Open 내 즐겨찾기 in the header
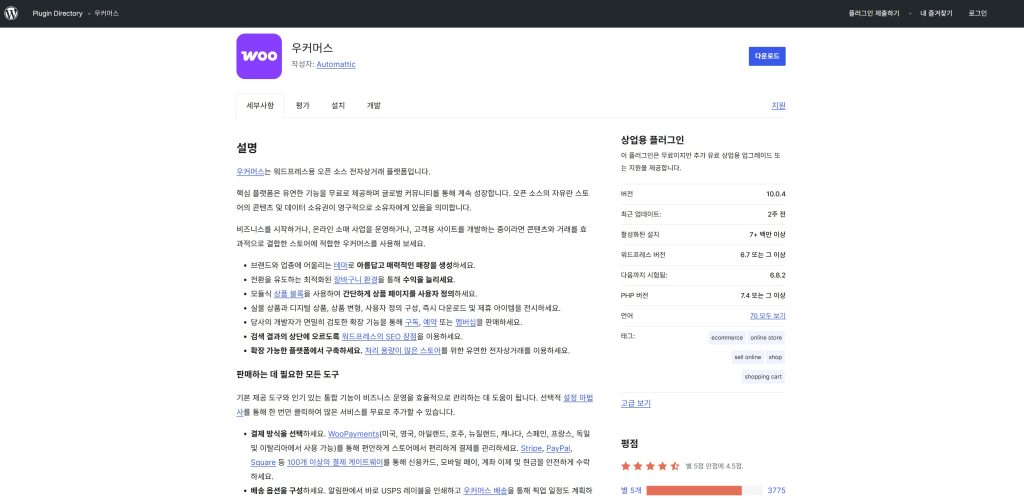This screenshot has width=1024, height=501. (x=936, y=13)
